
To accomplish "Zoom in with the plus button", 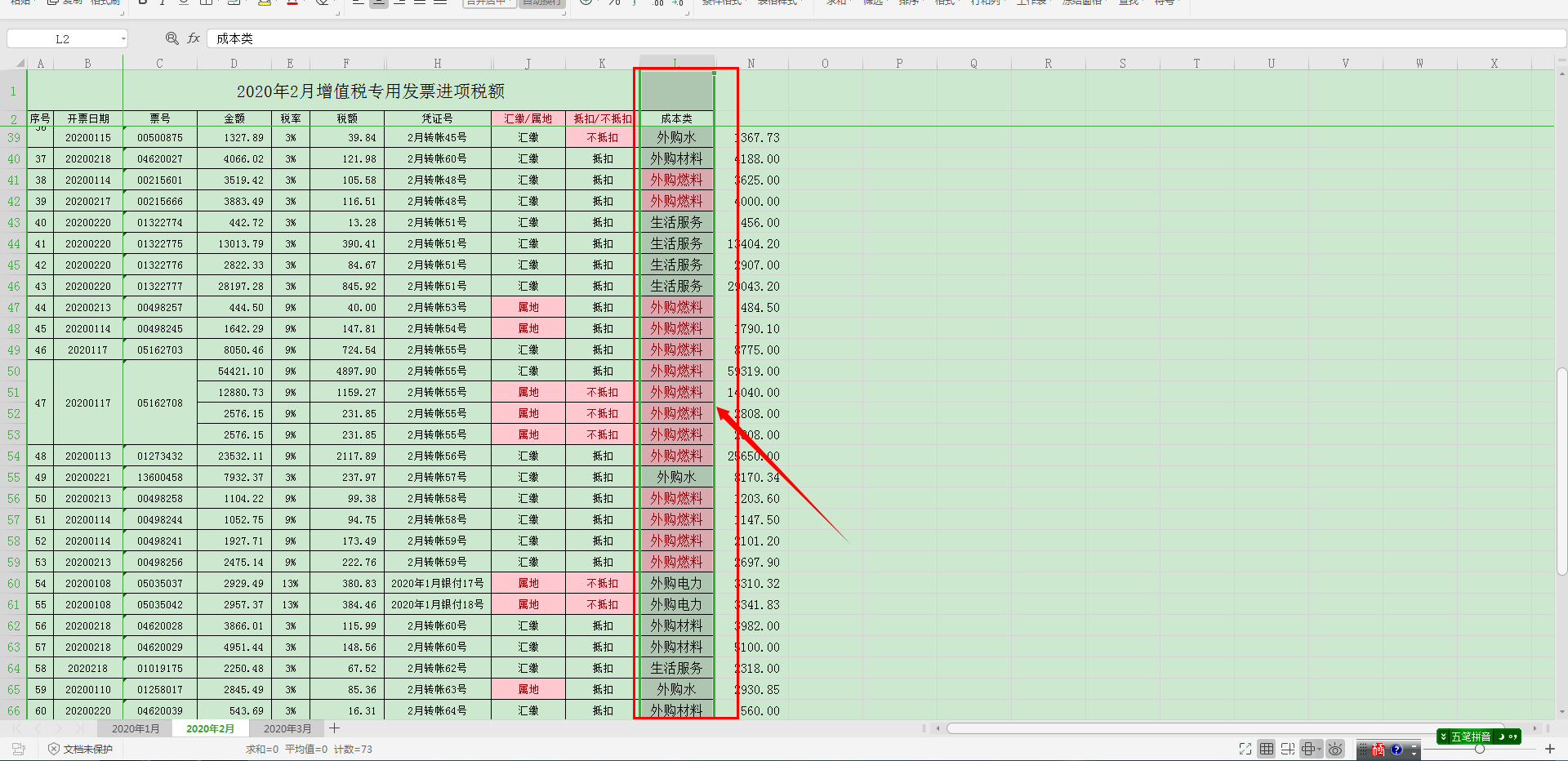I will (1550, 749).
